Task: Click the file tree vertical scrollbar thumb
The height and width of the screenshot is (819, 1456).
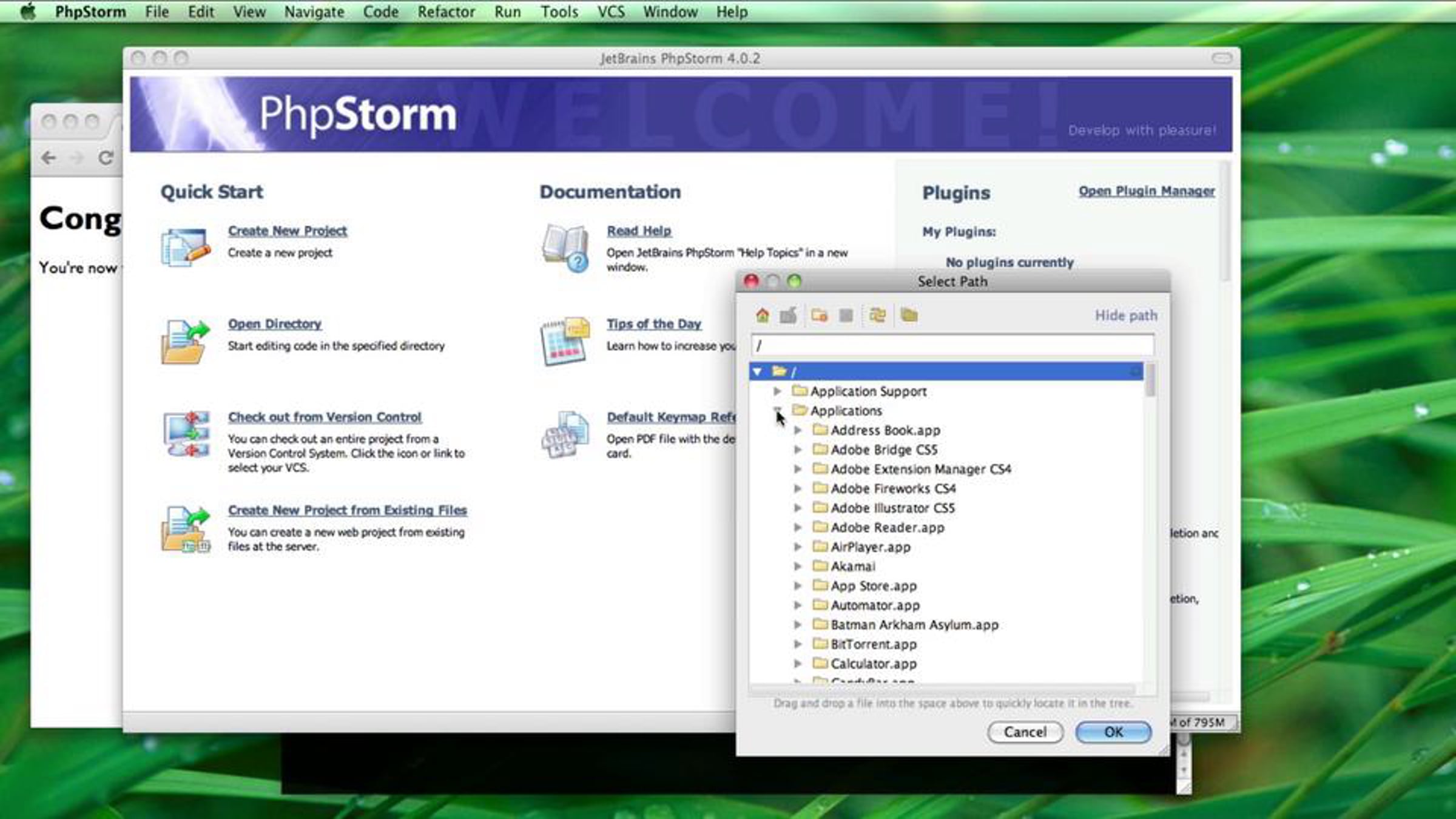Action: point(1150,380)
